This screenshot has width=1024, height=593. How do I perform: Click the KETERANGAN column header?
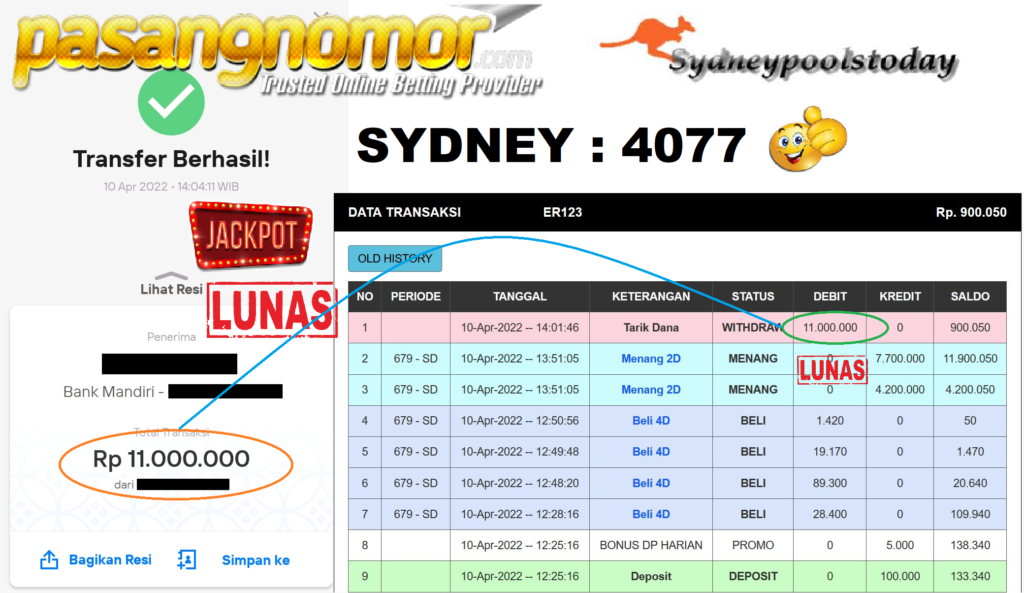tap(650, 296)
